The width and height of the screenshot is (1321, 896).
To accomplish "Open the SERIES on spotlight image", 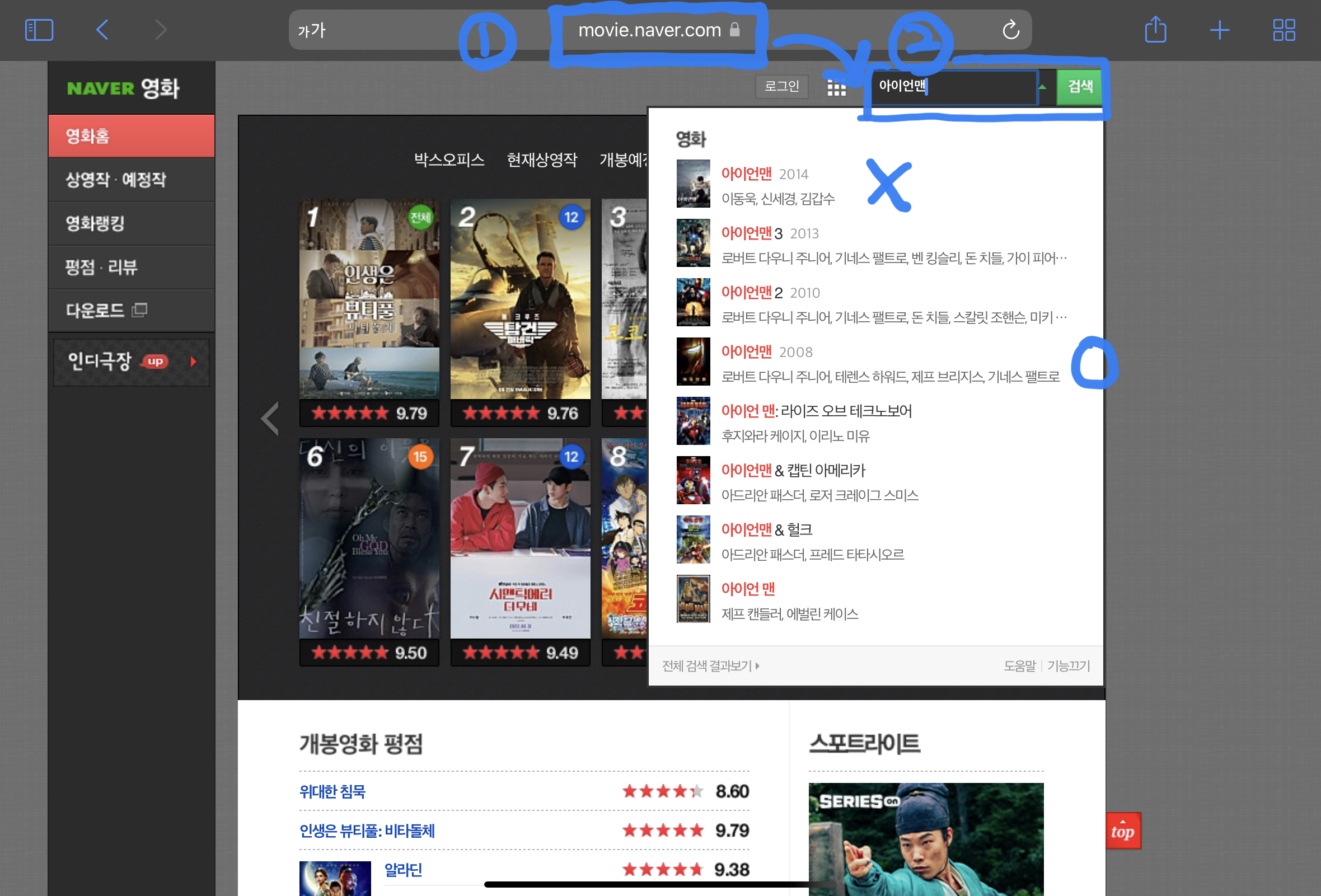I will 926,839.
